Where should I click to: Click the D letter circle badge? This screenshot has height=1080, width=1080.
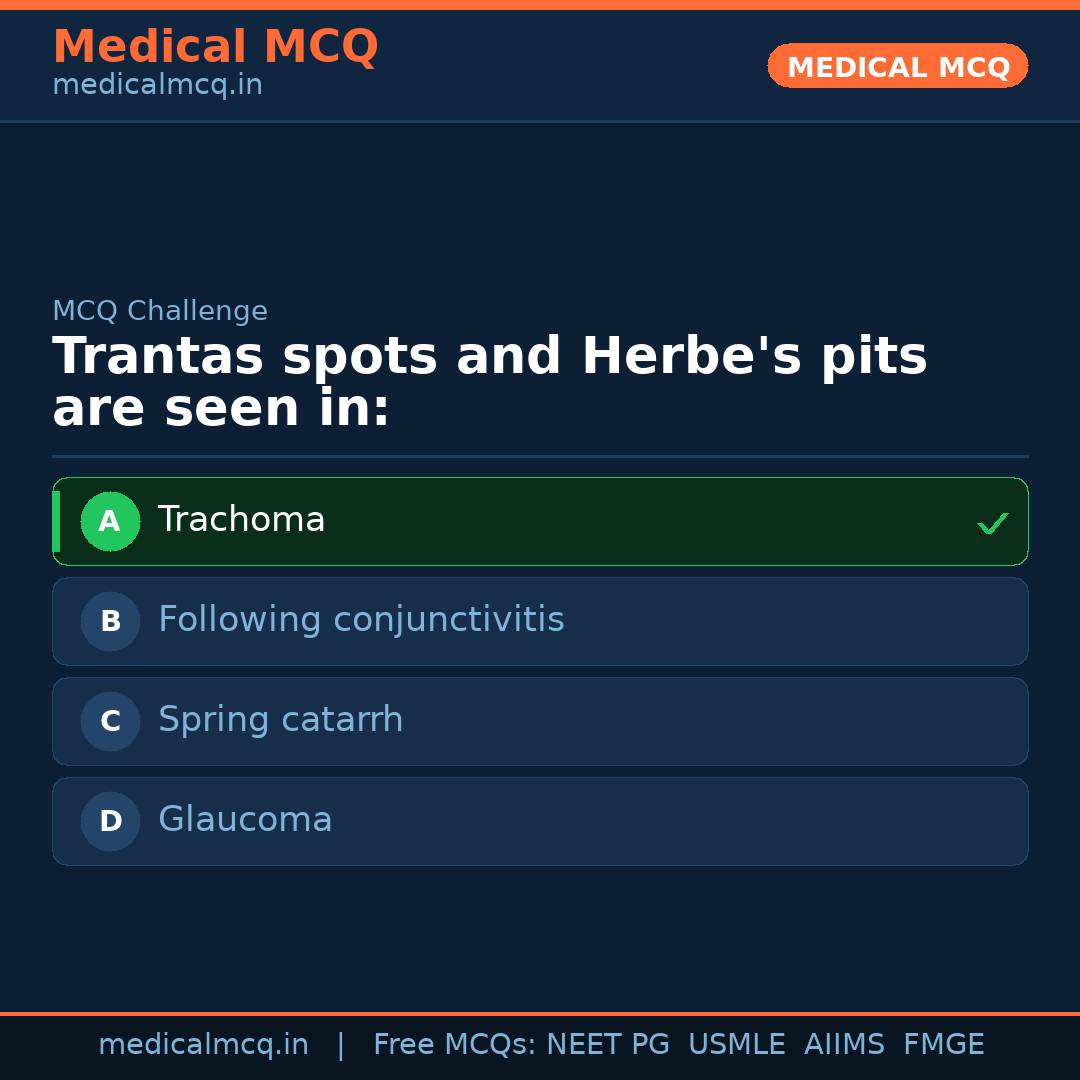coord(110,821)
